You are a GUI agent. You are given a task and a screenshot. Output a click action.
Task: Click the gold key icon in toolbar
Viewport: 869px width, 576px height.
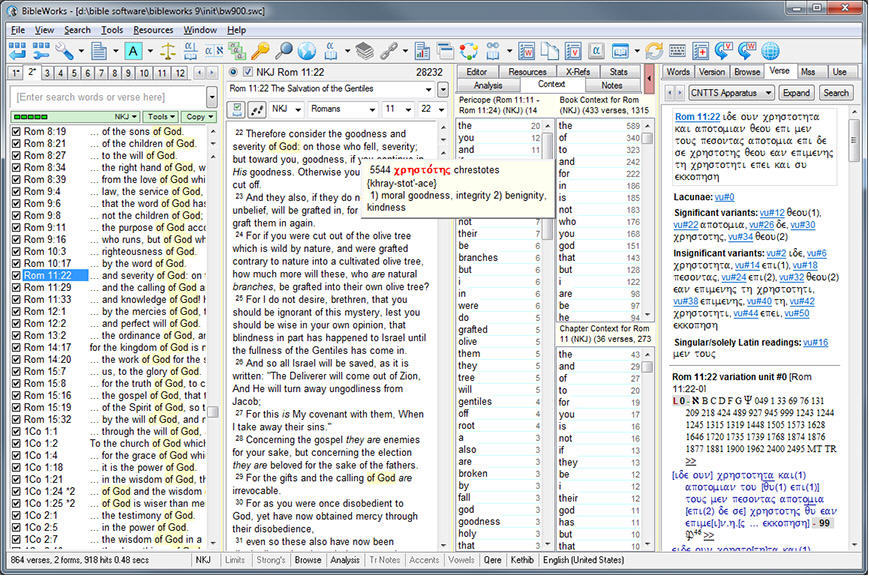(x=260, y=51)
